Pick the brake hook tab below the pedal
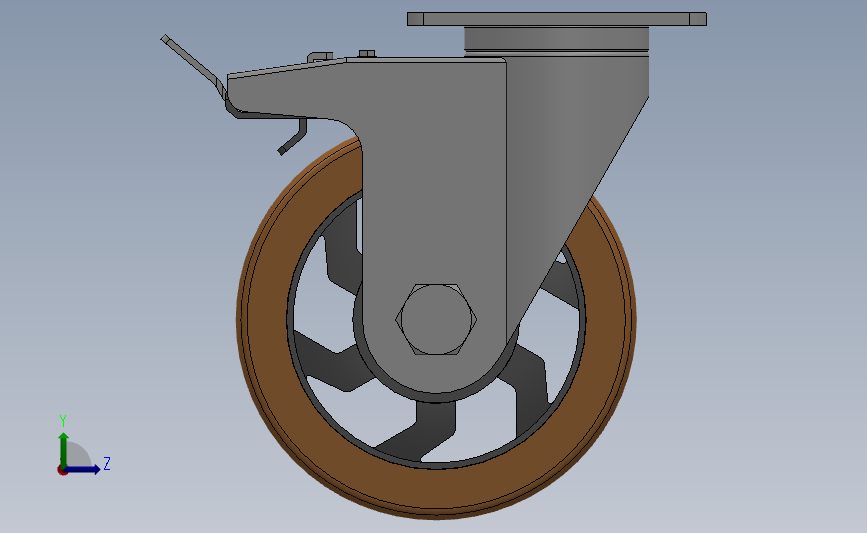The image size is (867, 533). [x=293, y=137]
